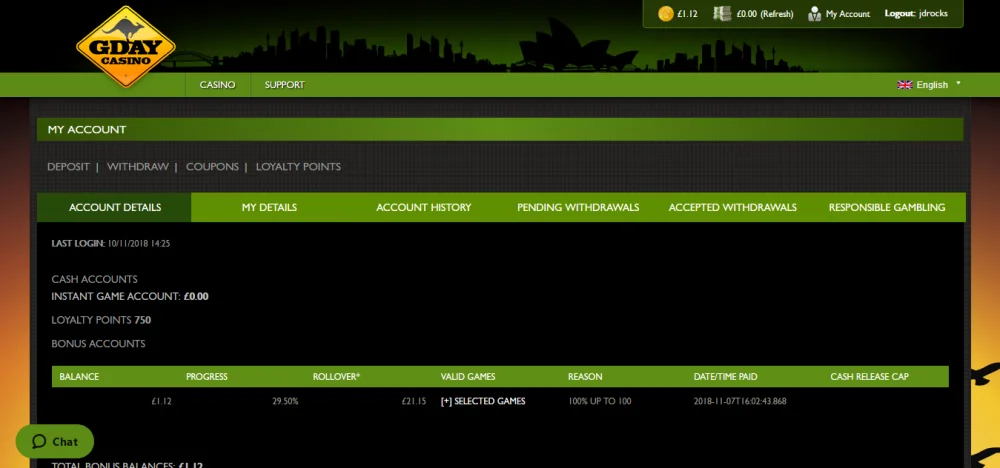1000x468 pixels.
Task: Open the Casino menu
Action: click(x=217, y=85)
